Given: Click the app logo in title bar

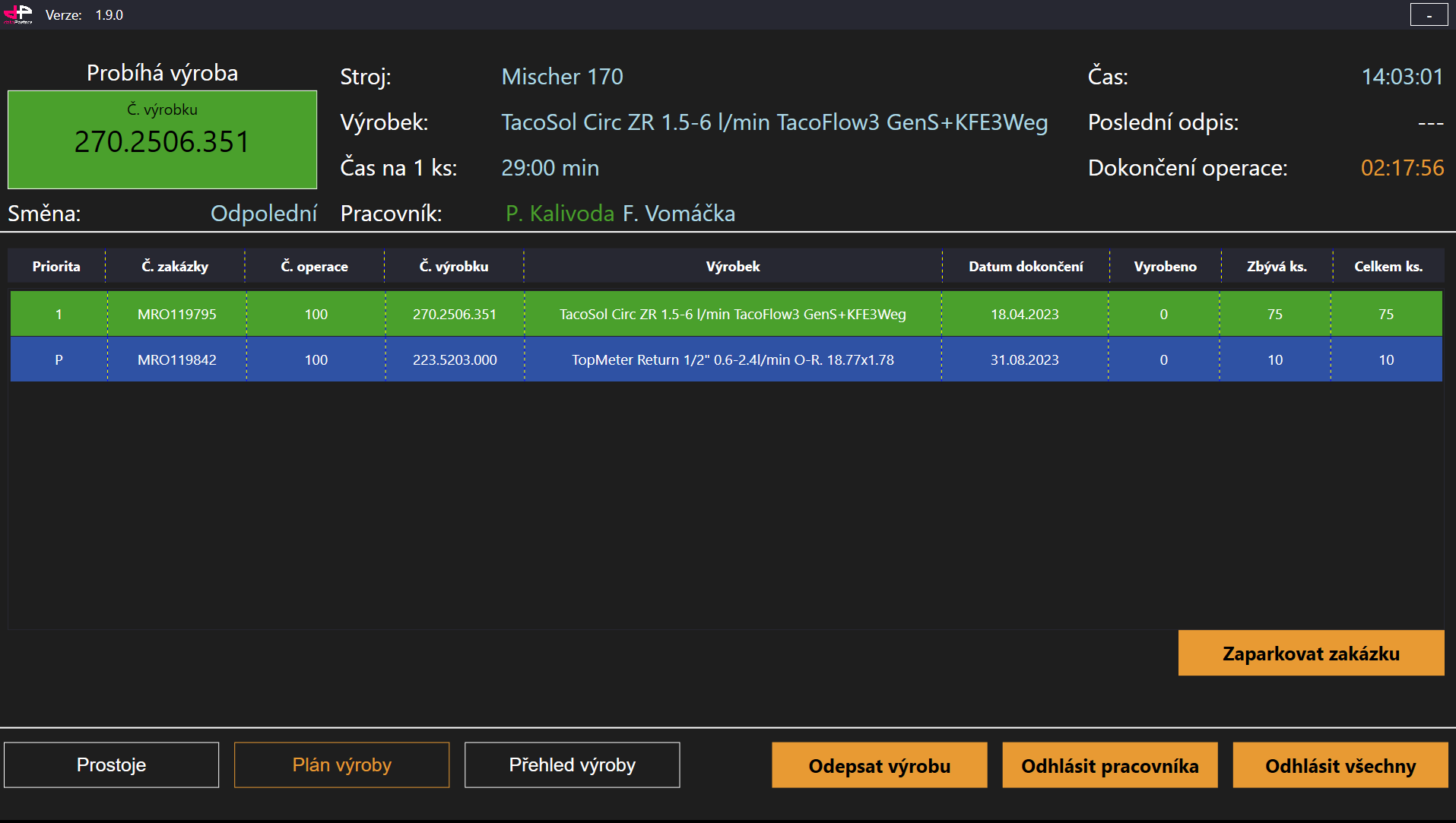Looking at the screenshot, I should tap(18, 14).
